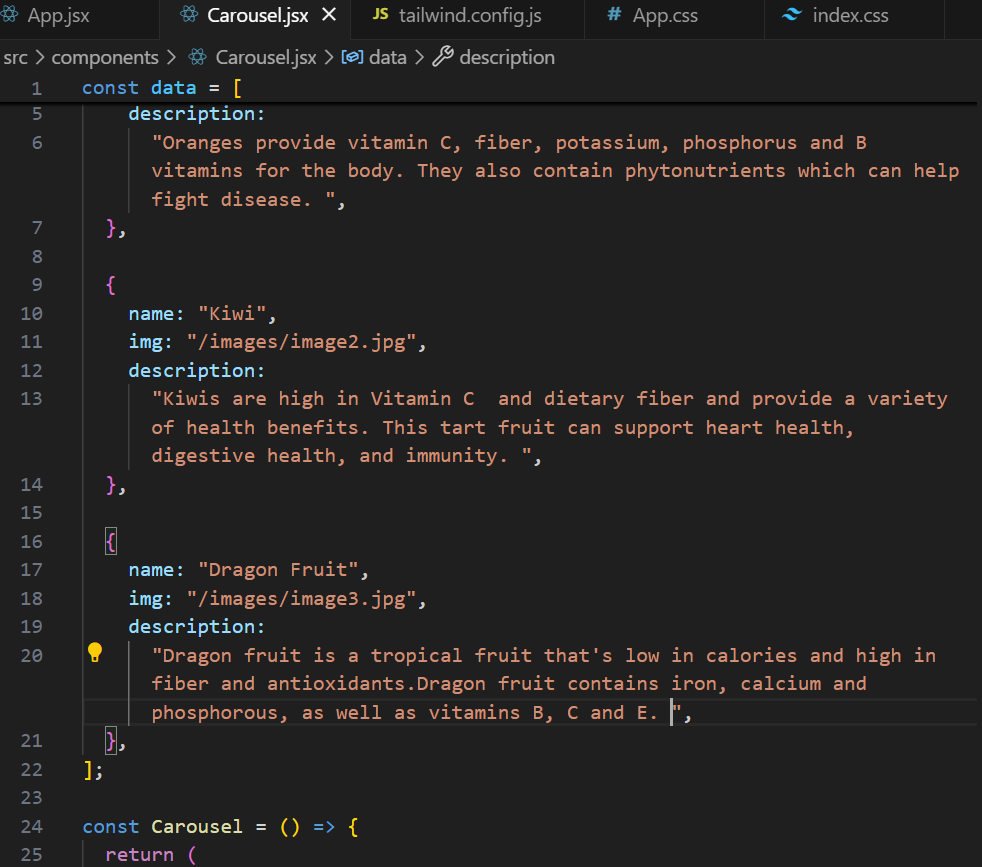Click the JS icon on tailwind.config.js tab
982x867 pixels.
[380, 15]
